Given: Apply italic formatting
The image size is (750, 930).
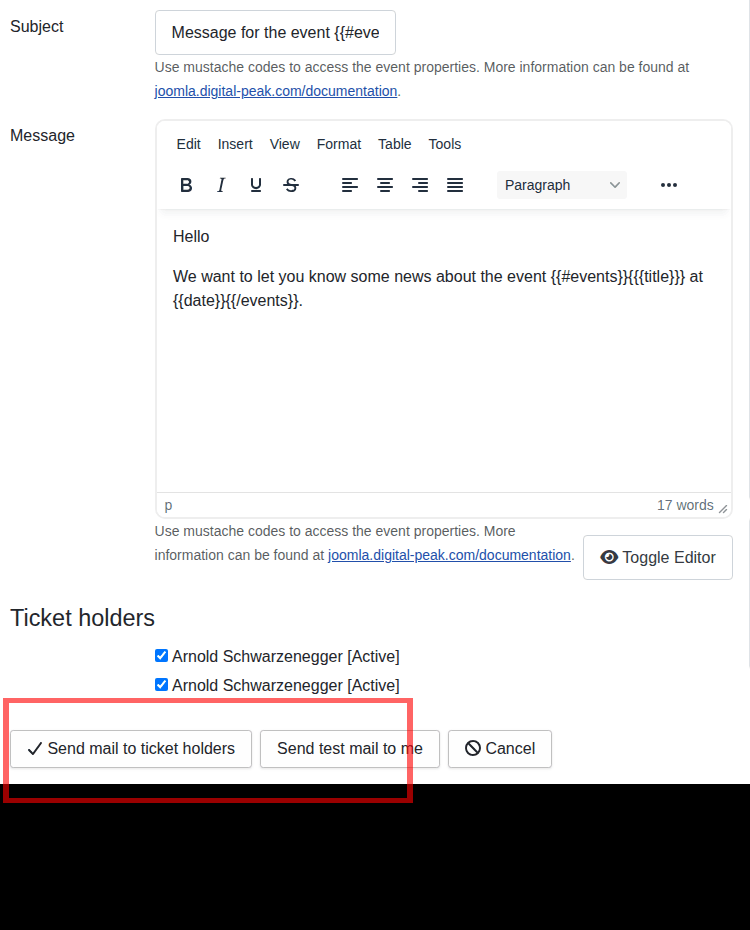Looking at the screenshot, I should (x=221, y=185).
